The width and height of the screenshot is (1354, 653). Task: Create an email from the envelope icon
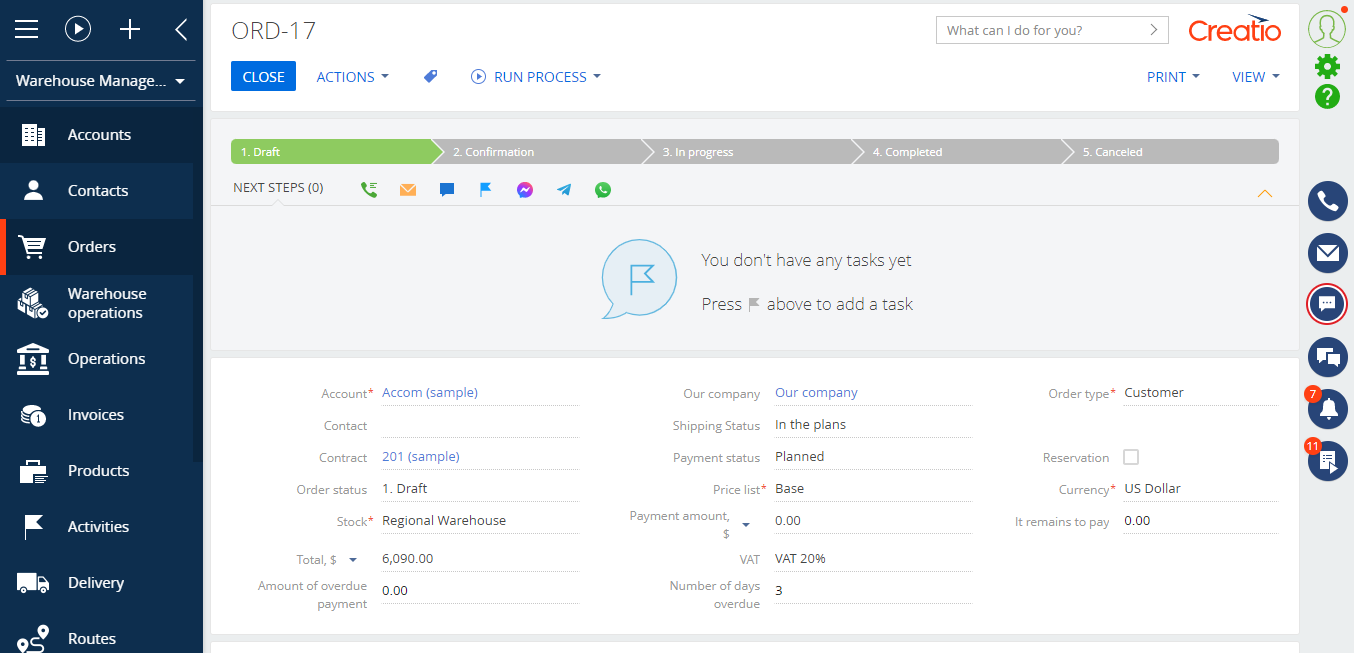(x=407, y=188)
